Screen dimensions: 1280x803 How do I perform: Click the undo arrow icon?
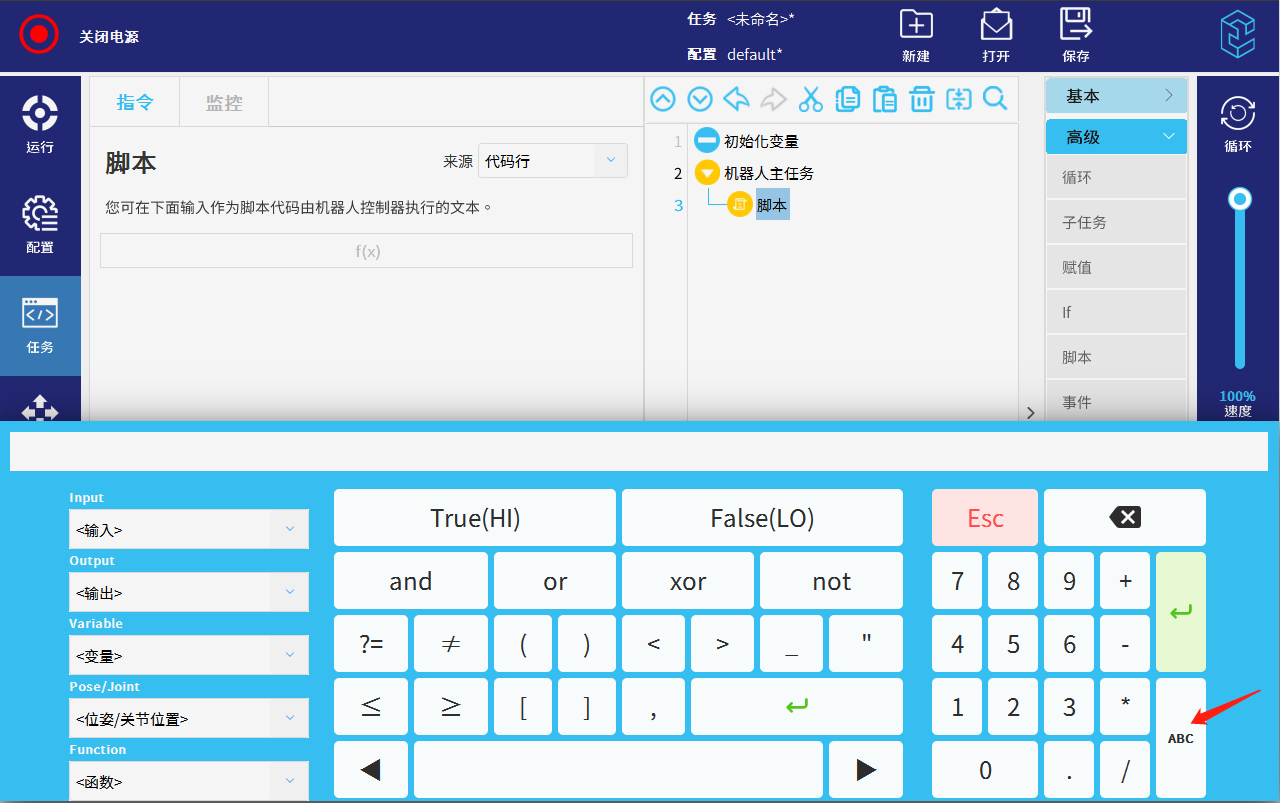(736, 99)
